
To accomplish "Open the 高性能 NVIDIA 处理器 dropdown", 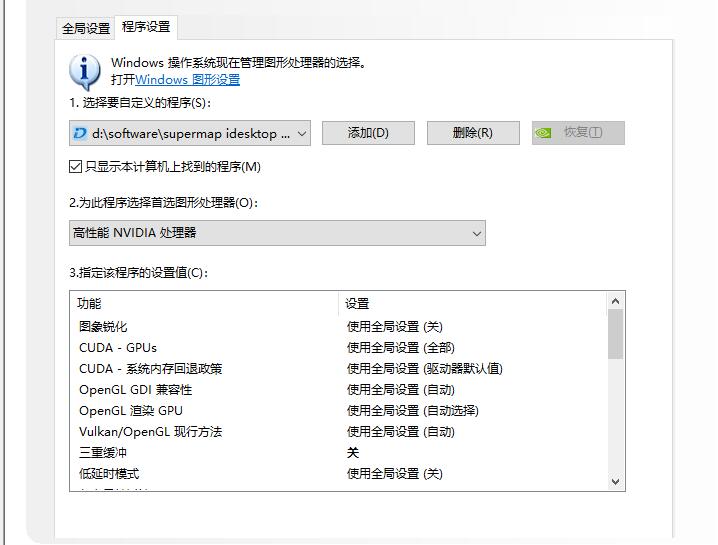I will pos(277,233).
